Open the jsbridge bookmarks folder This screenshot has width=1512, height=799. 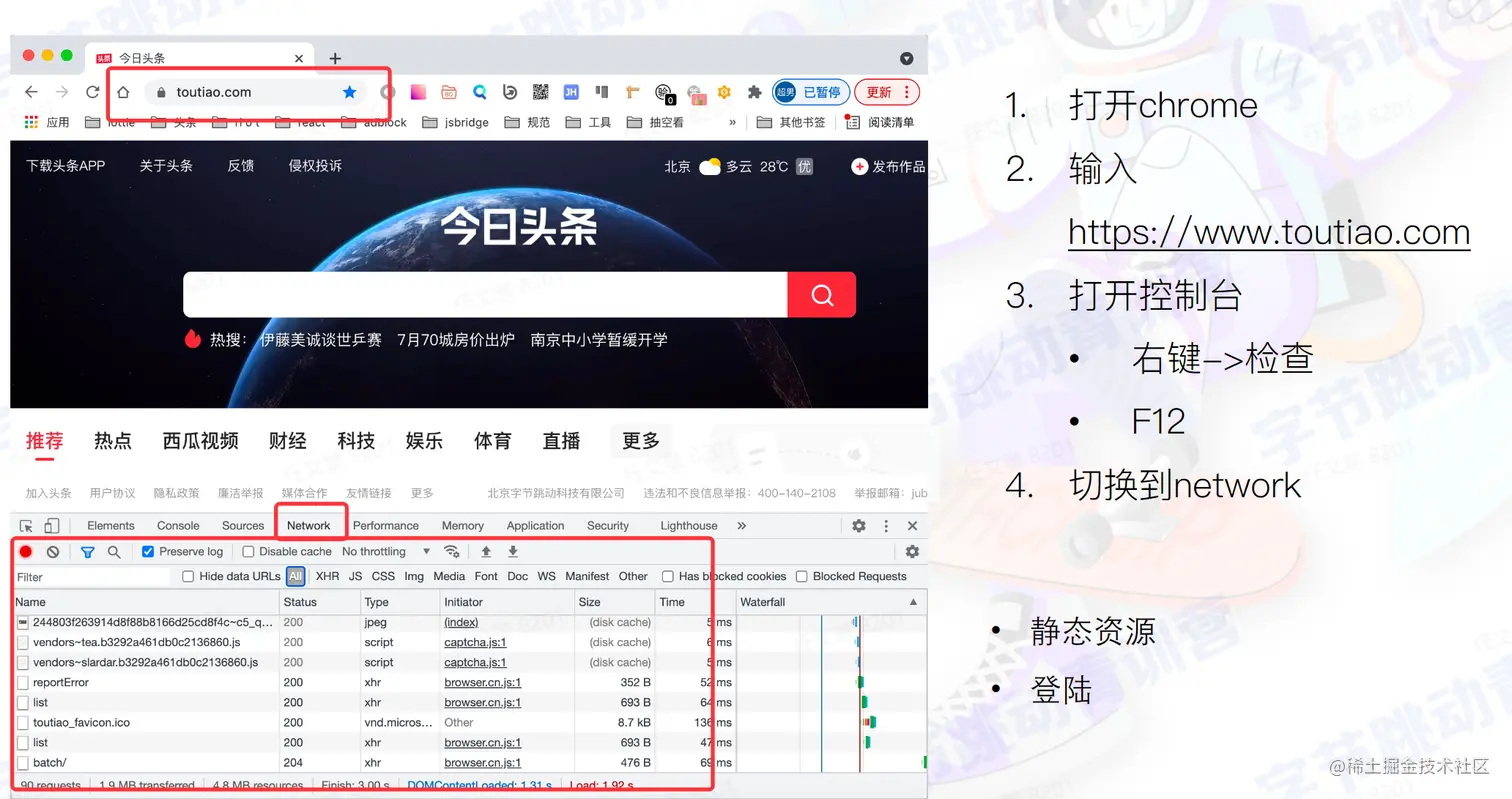[456, 122]
